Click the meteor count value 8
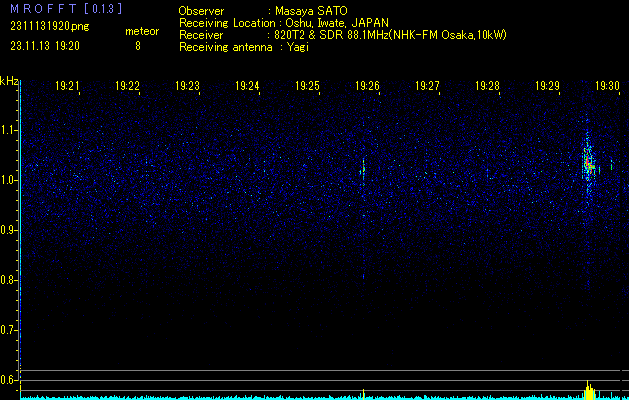 (138, 46)
